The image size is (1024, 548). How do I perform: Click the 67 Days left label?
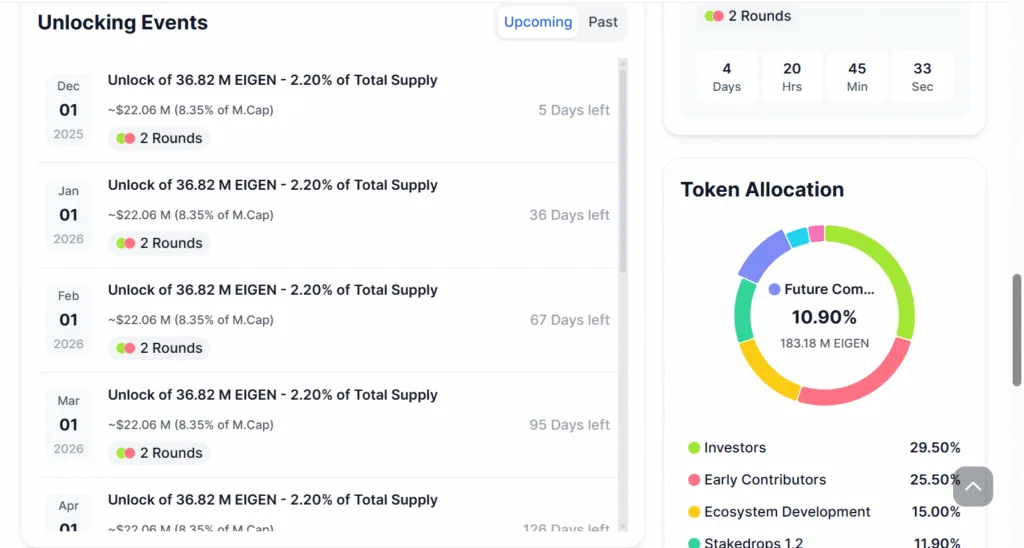coord(569,320)
